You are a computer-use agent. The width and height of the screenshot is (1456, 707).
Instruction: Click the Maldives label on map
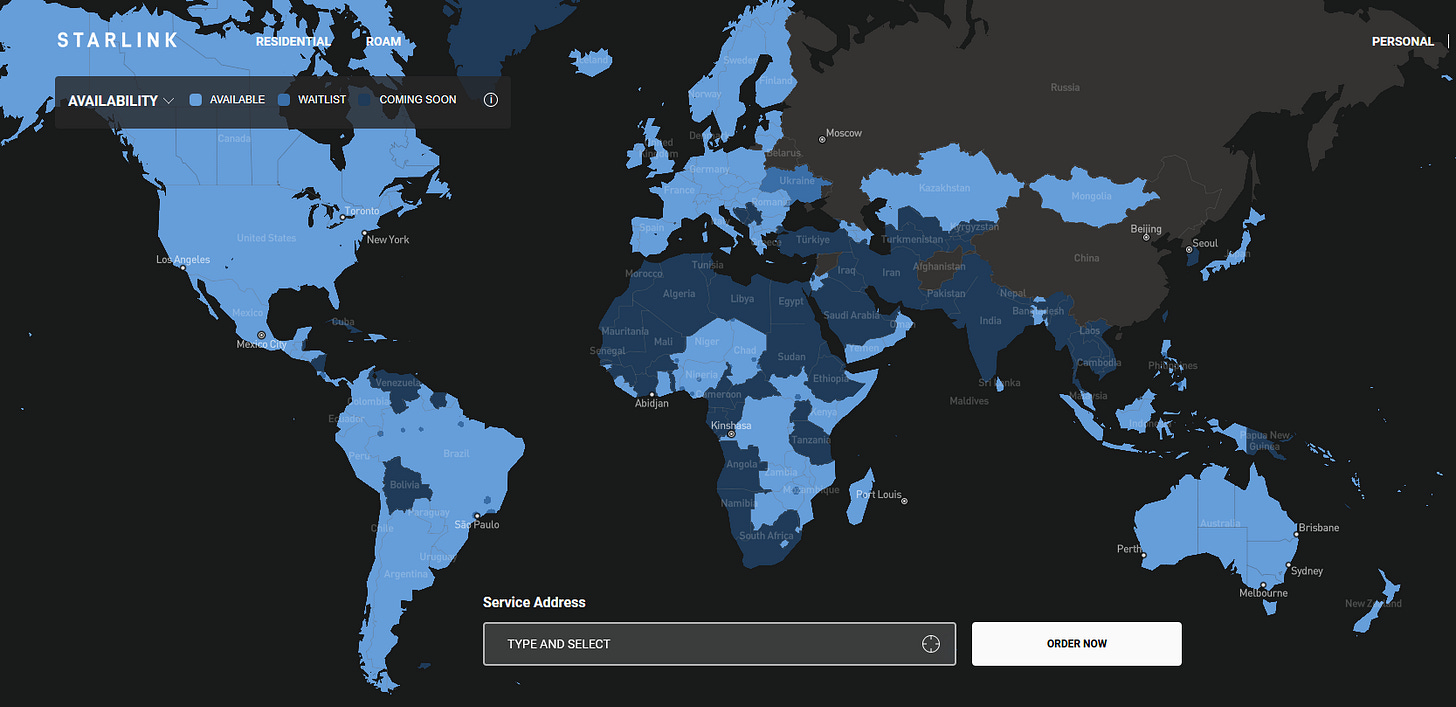968,401
